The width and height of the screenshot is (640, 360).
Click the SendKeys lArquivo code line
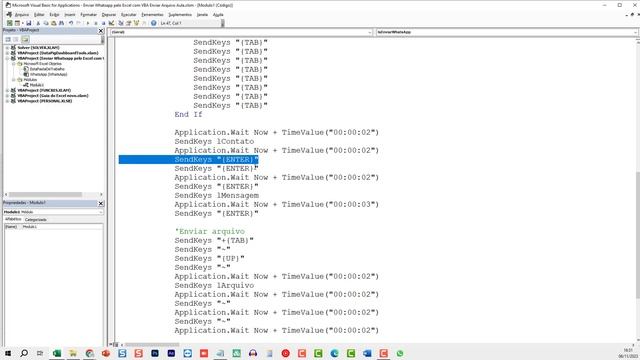[214, 285]
